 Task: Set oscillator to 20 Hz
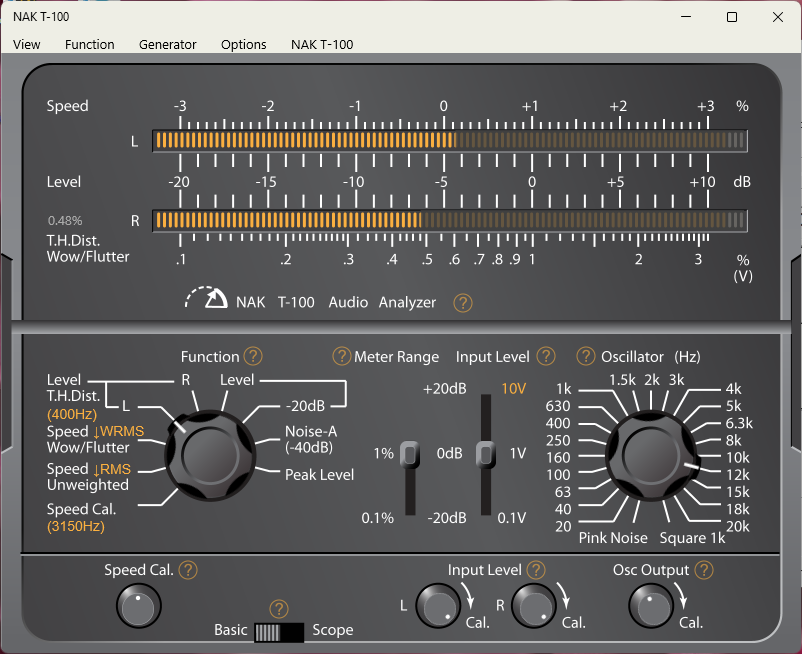tap(563, 526)
